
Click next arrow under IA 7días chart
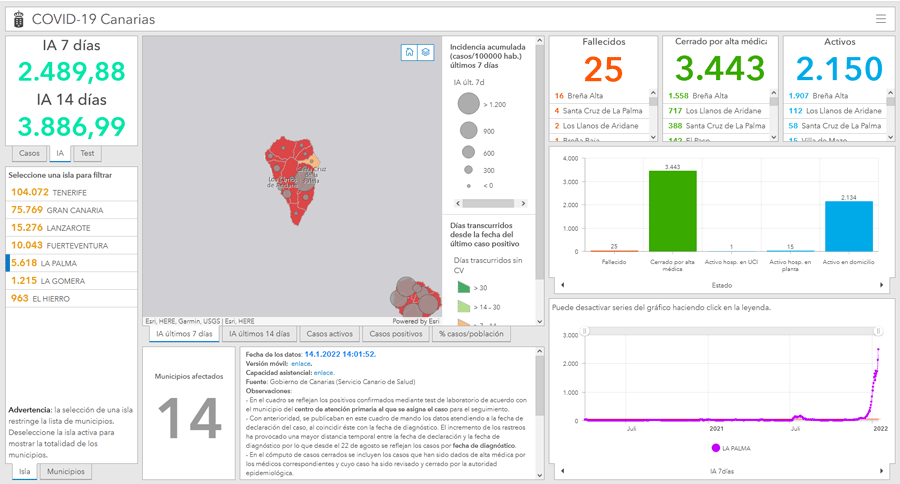click(x=881, y=470)
